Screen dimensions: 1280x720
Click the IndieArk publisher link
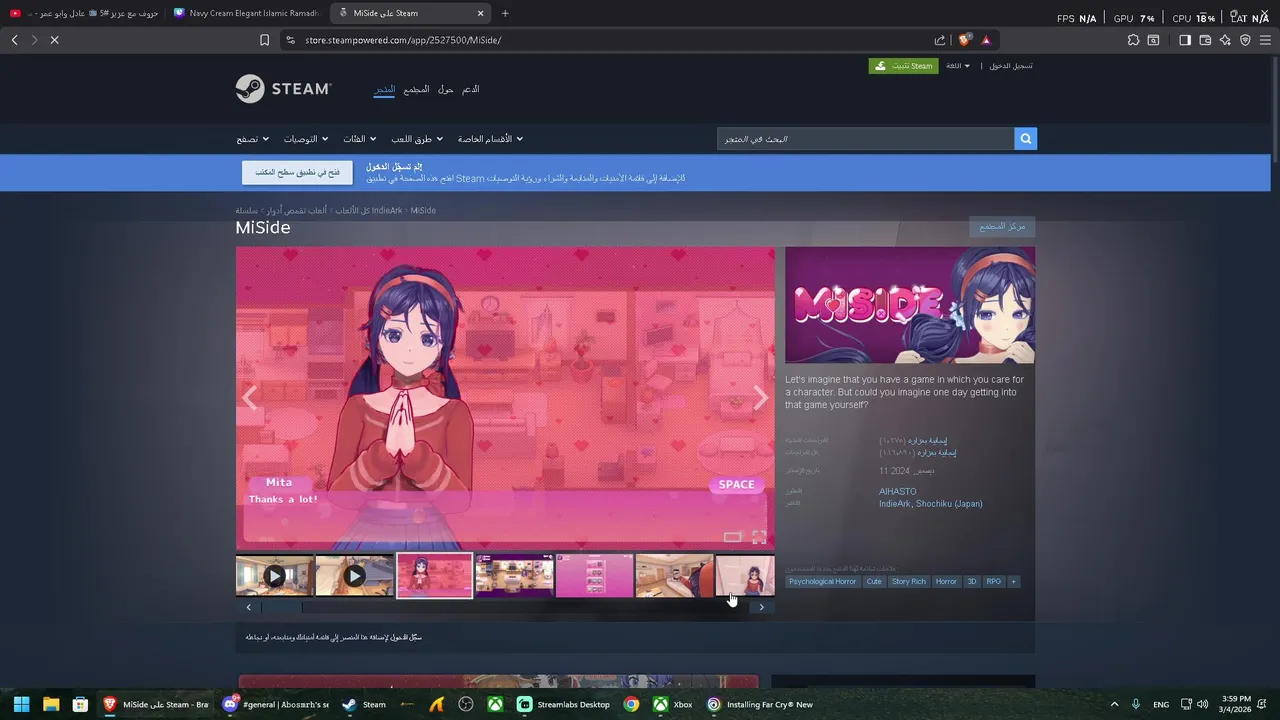click(894, 503)
